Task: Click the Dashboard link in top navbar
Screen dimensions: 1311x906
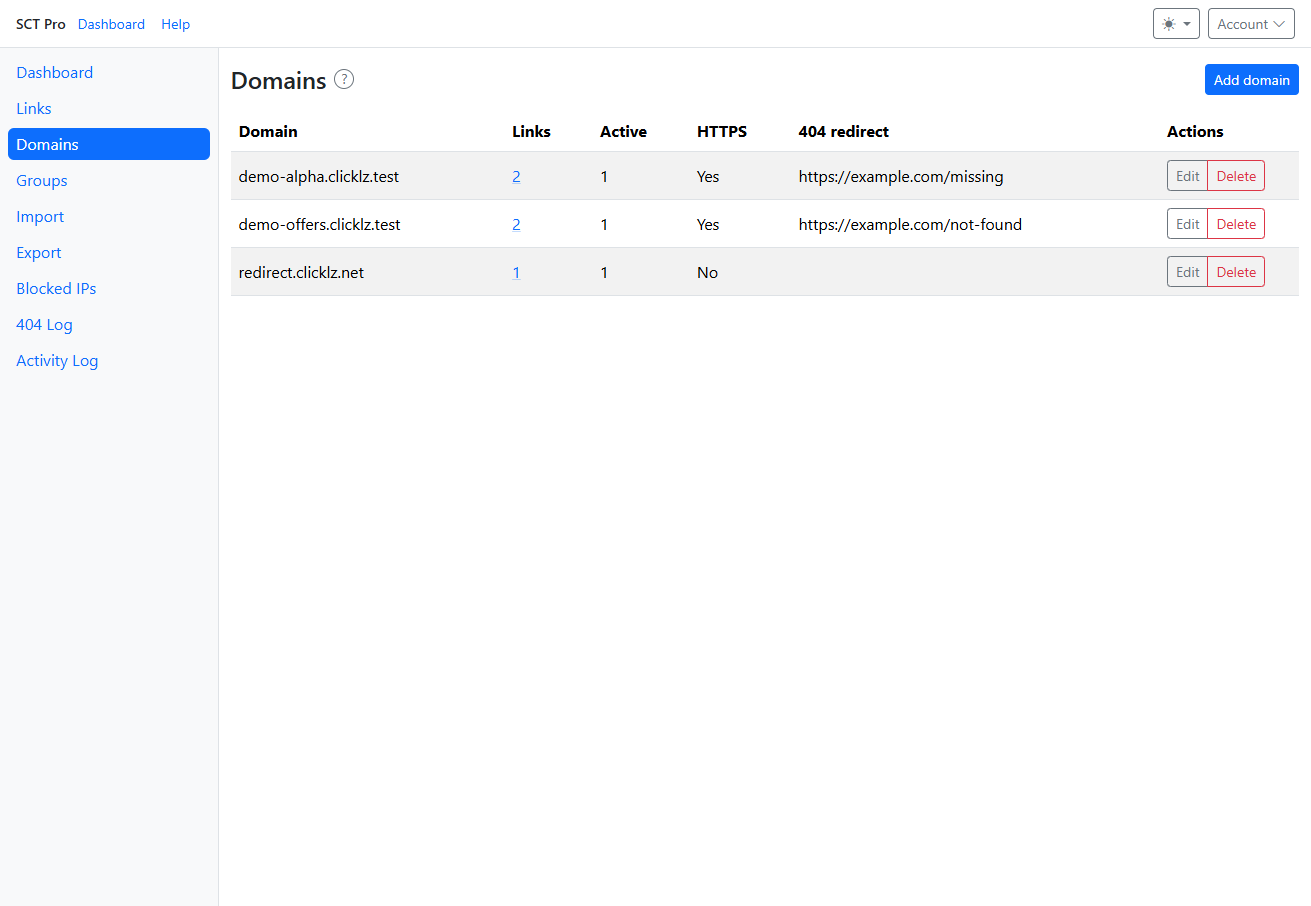Action: pos(111,24)
